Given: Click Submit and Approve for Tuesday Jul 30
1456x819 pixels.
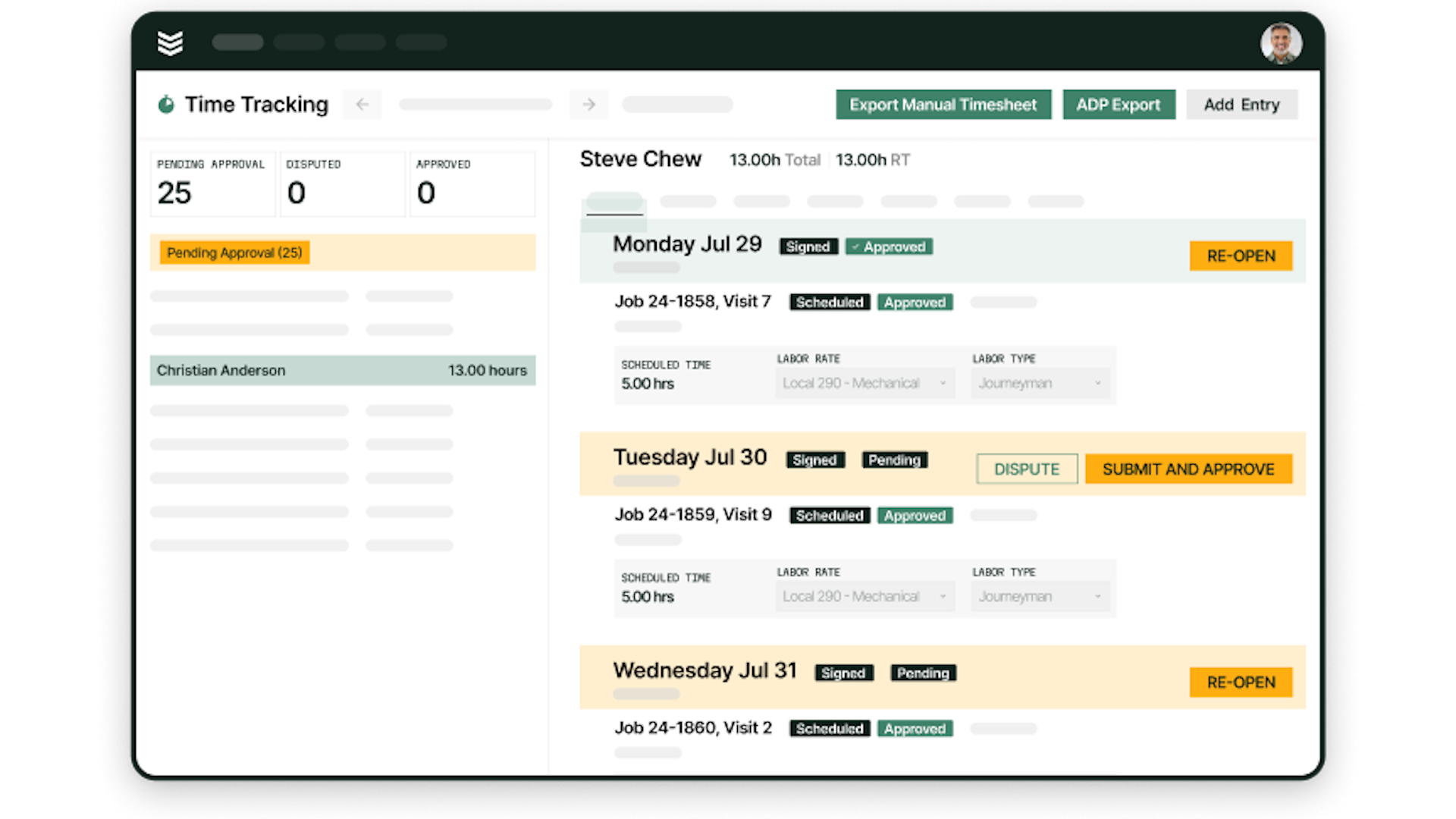Looking at the screenshot, I should (1188, 469).
